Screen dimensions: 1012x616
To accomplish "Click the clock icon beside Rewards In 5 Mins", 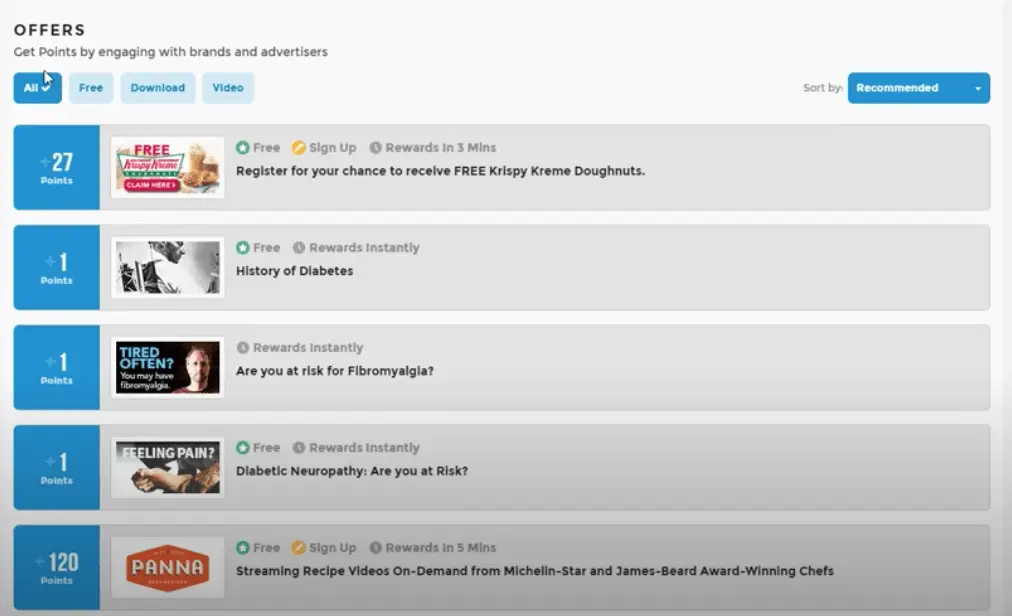I will coord(376,548).
